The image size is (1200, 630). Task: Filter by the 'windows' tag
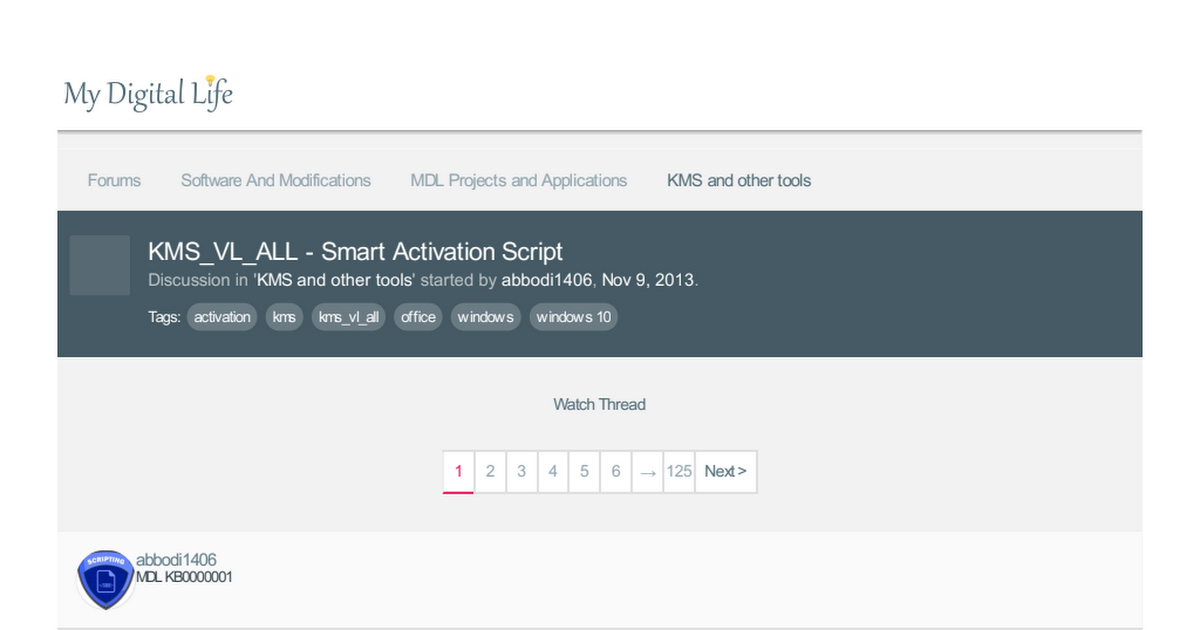coord(485,317)
